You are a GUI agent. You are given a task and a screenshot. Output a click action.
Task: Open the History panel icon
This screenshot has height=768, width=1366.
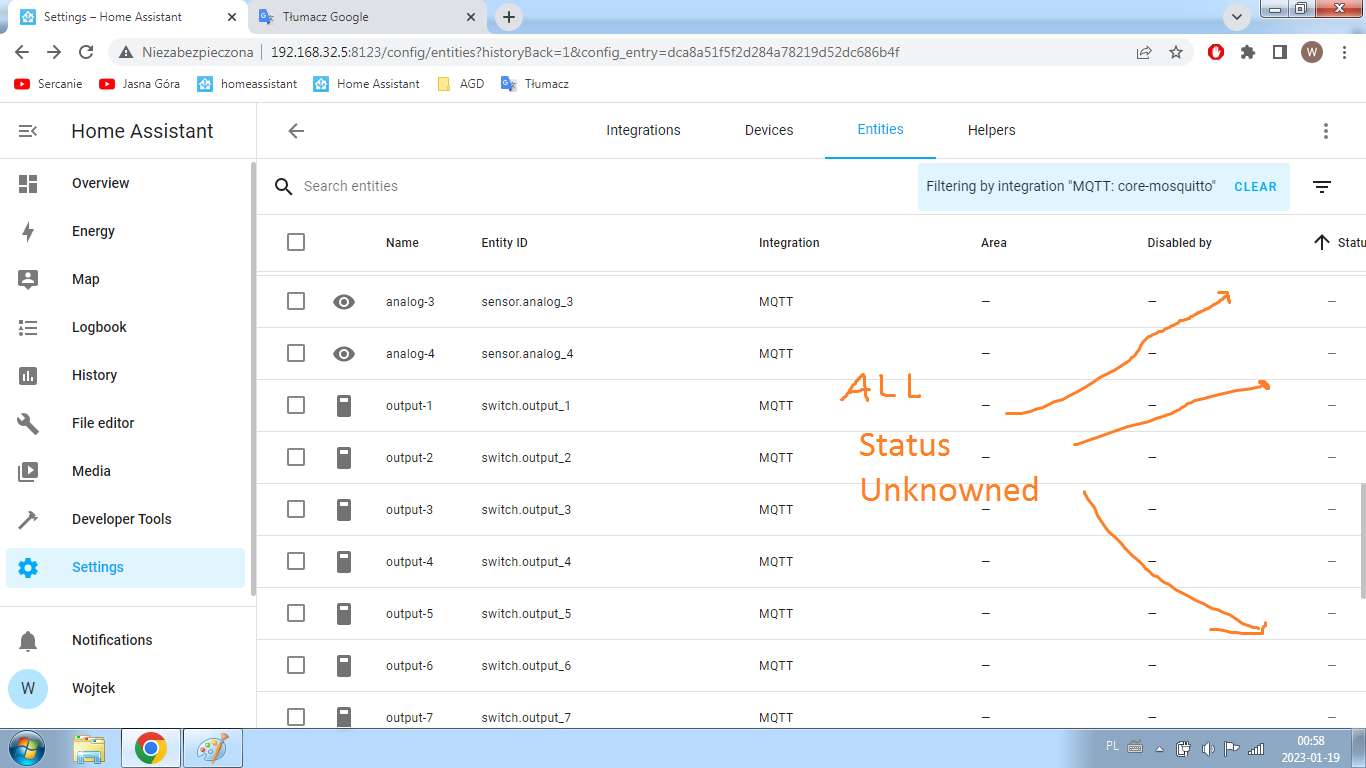[28, 375]
